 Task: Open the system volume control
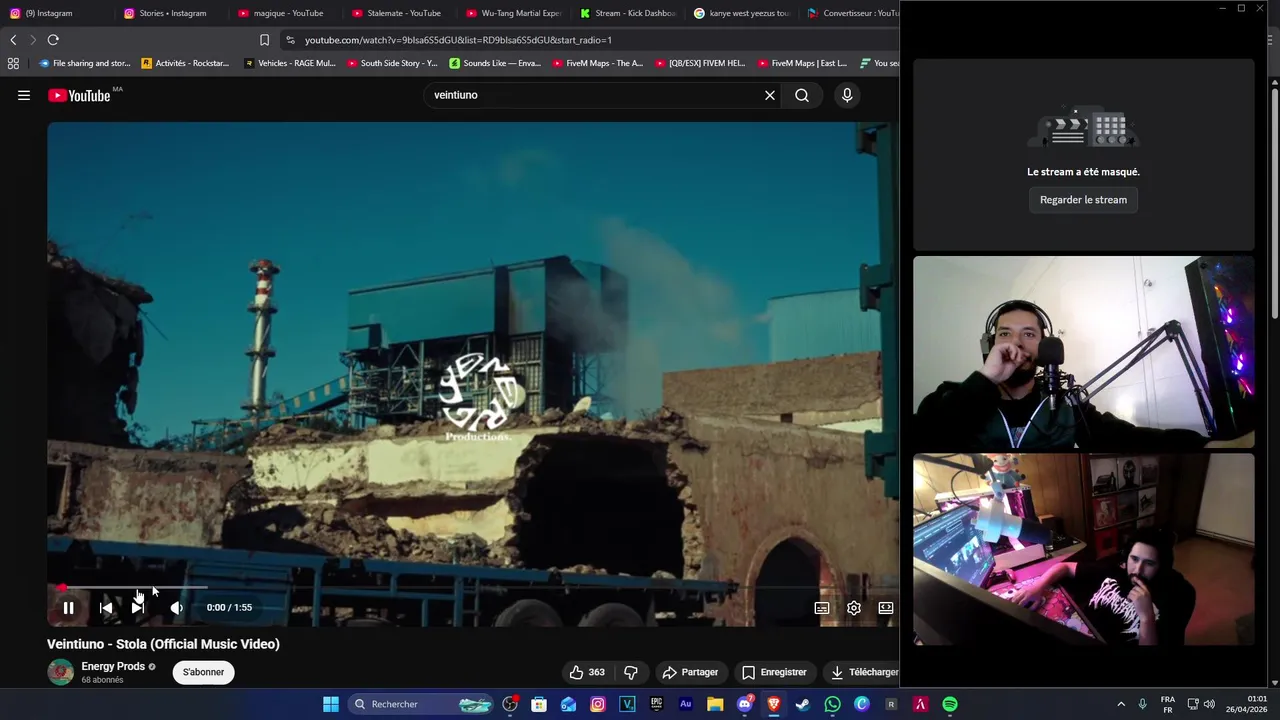pyautogui.click(x=1209, y=704)
